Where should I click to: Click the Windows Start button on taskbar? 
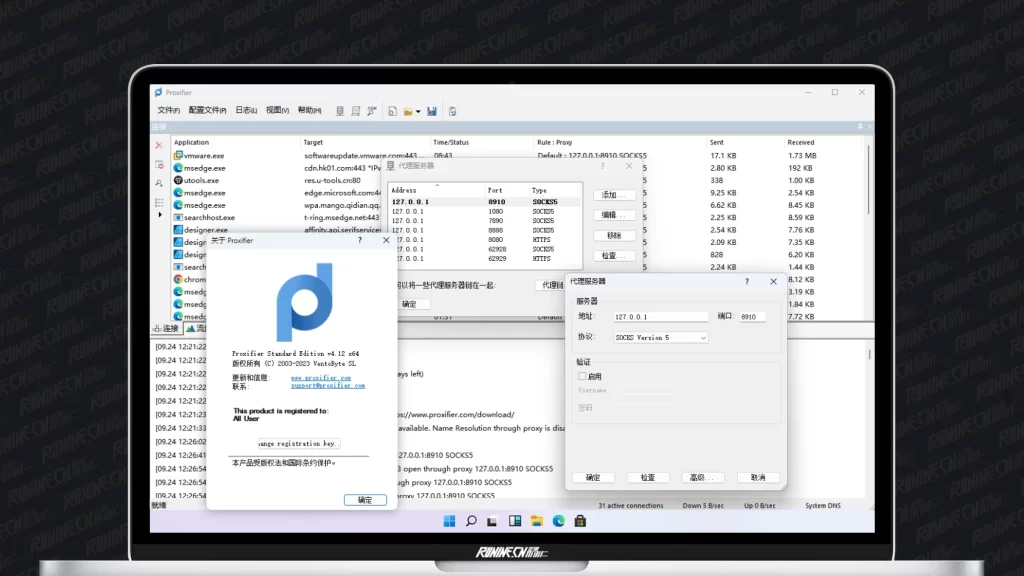449,521
